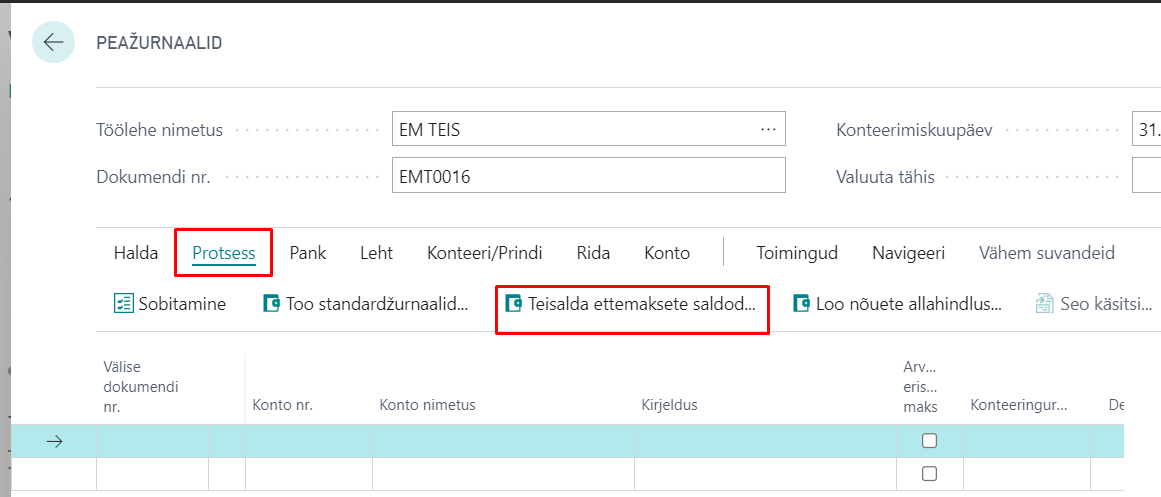Click the Teisalda ettemaksete saldod icon
Image resolution: width=1161 pixels, height=497 pixels.
(514, 304)
